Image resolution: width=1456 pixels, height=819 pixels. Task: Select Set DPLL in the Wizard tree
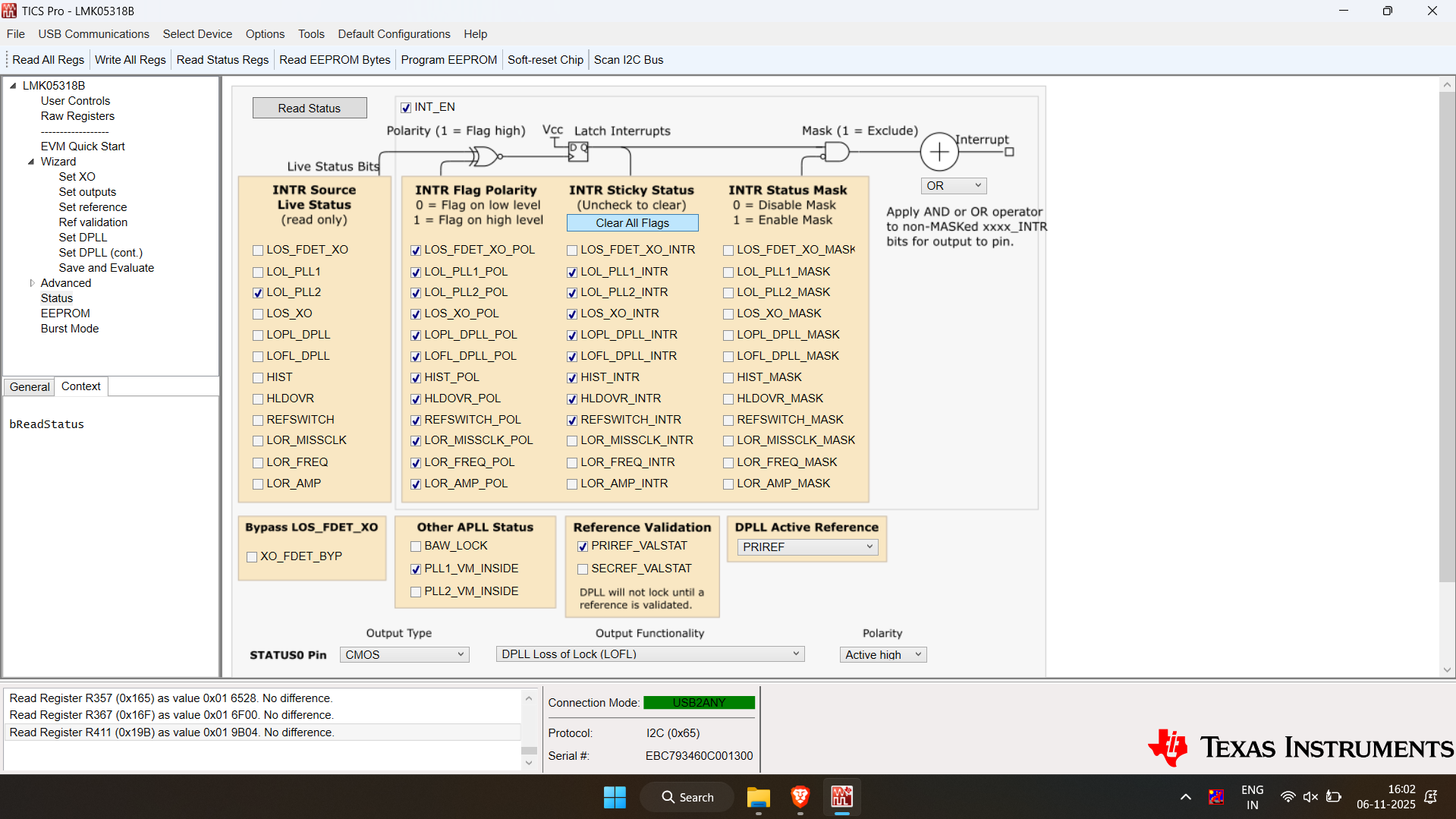tap(83, 237)
